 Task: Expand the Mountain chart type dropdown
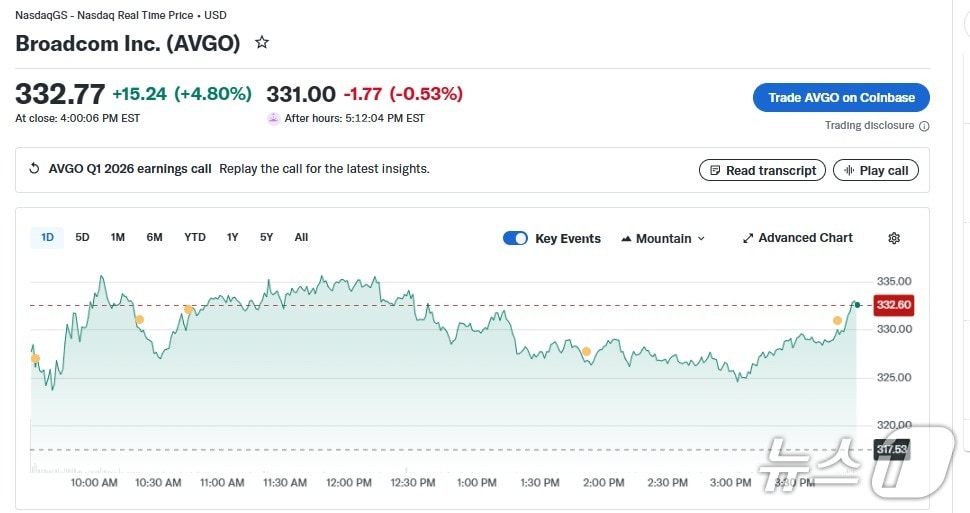663,238
